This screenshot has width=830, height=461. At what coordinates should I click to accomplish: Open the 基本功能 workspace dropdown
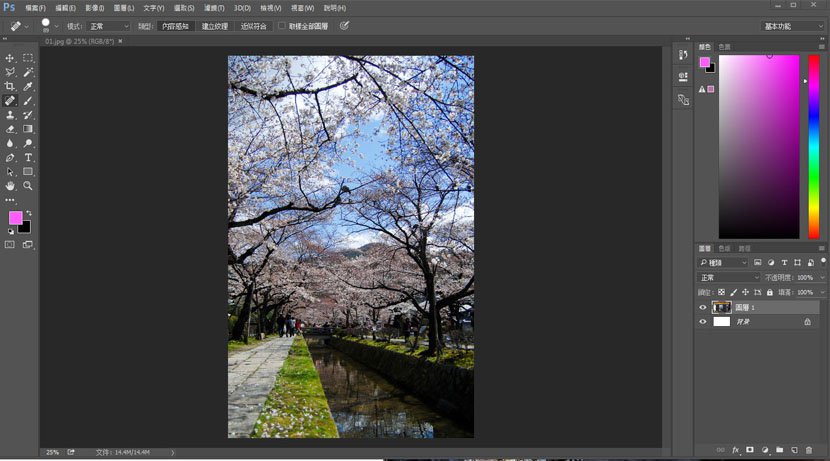pyautogui.click(x=792, y=26)
